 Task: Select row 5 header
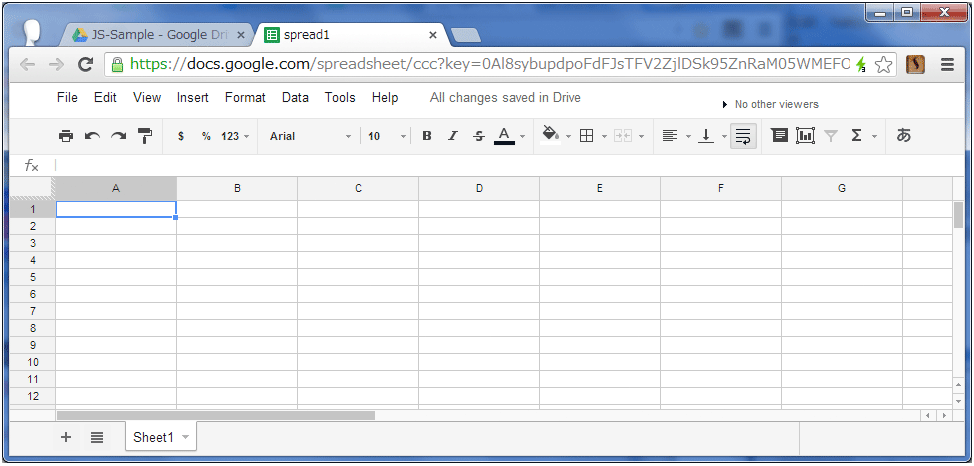tap(32, 277)
